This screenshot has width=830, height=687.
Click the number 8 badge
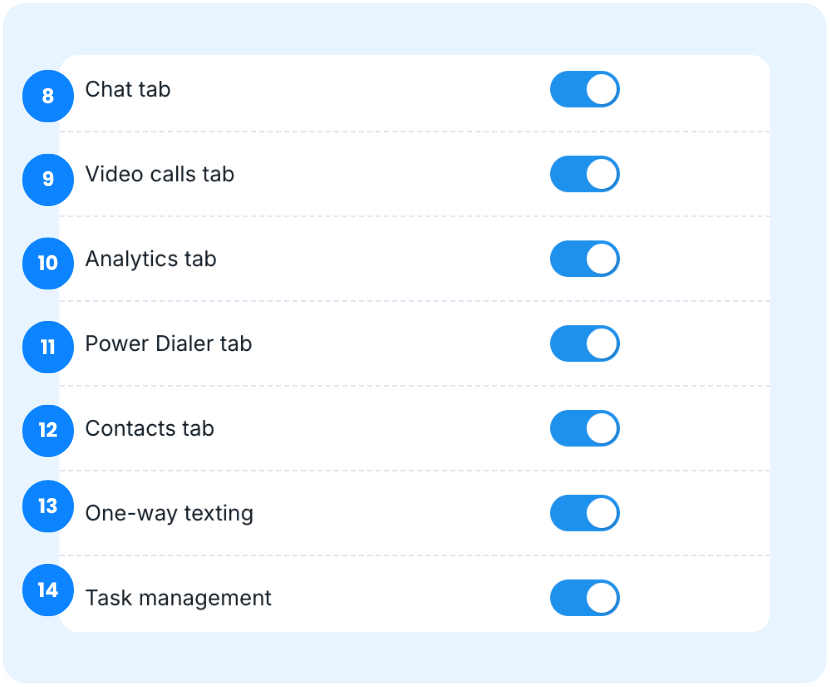point(48,97)
